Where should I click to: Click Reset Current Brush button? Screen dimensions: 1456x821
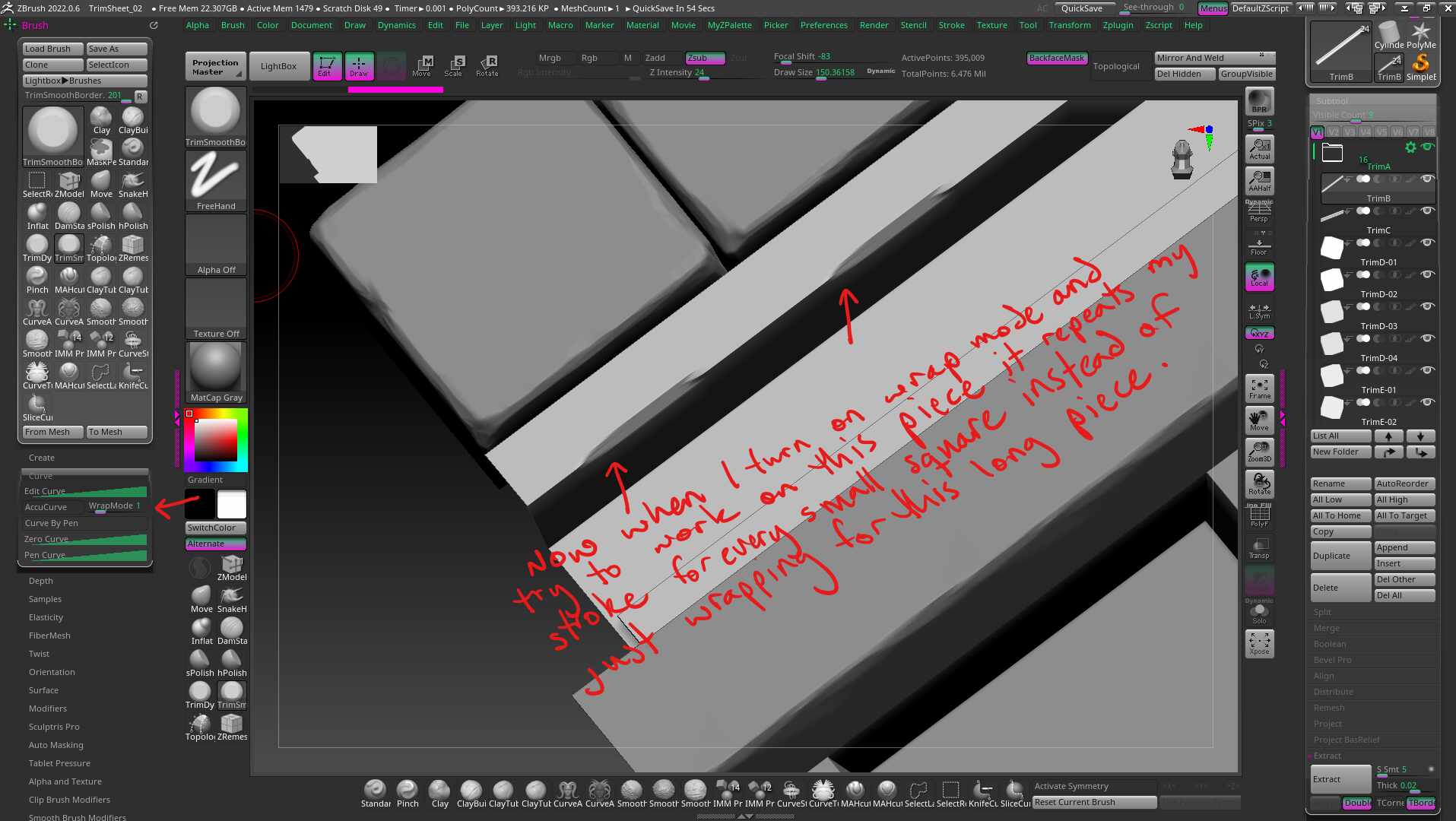click(1094, 802)
